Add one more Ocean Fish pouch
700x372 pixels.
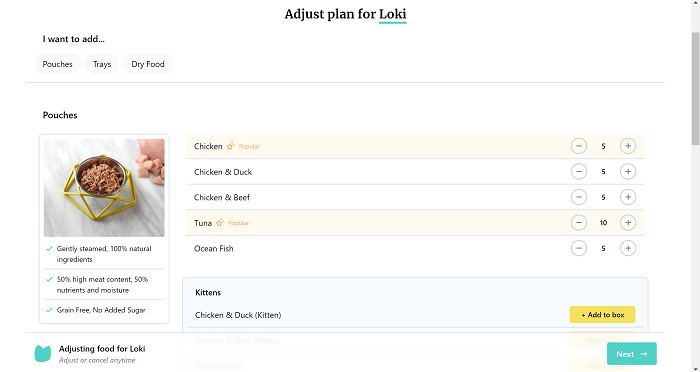click(x=628, y=248)
